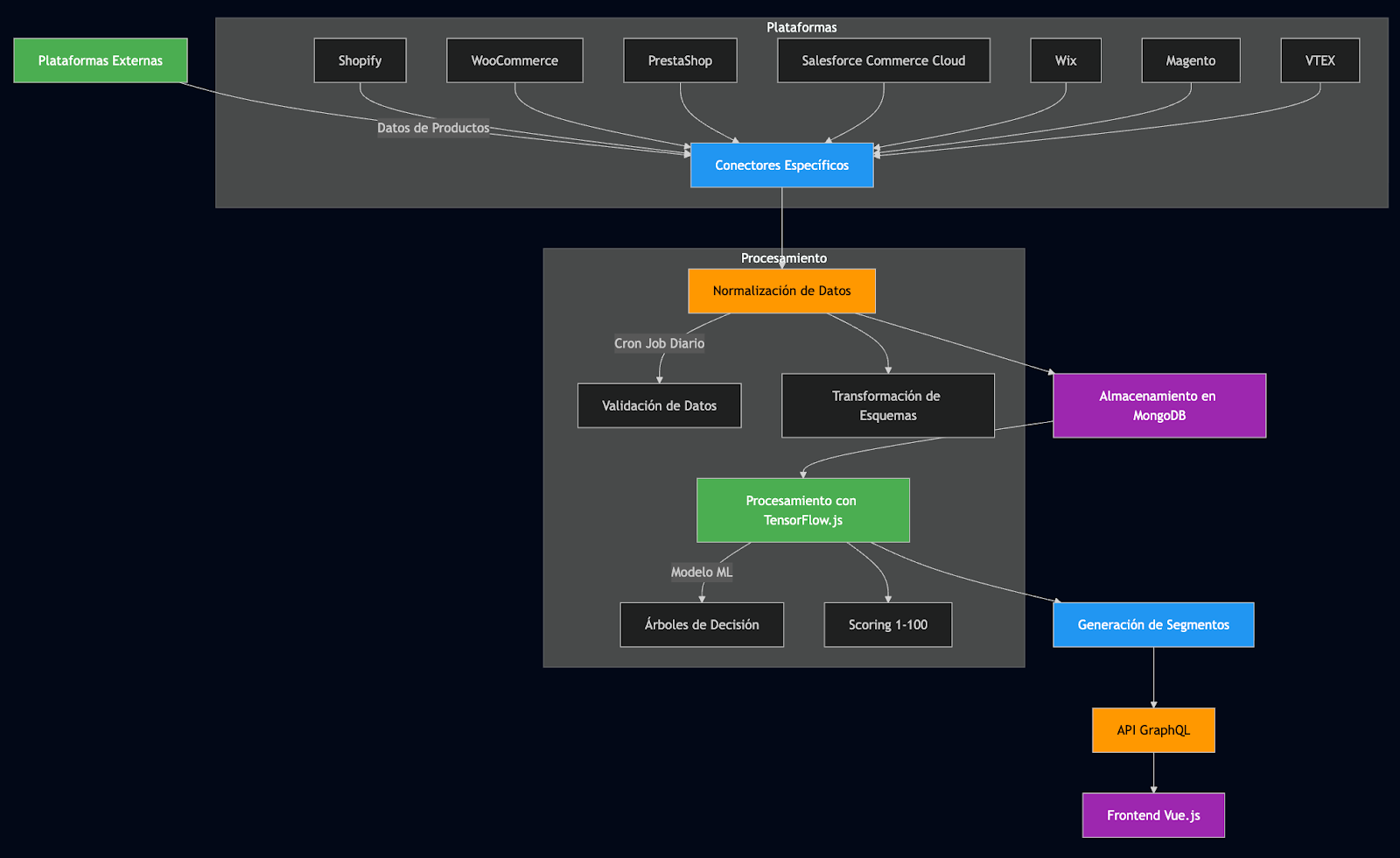This screenshot has width=1400, height=858.
Task: Select the Validación de Datos node
Action: tap(660, 405)
